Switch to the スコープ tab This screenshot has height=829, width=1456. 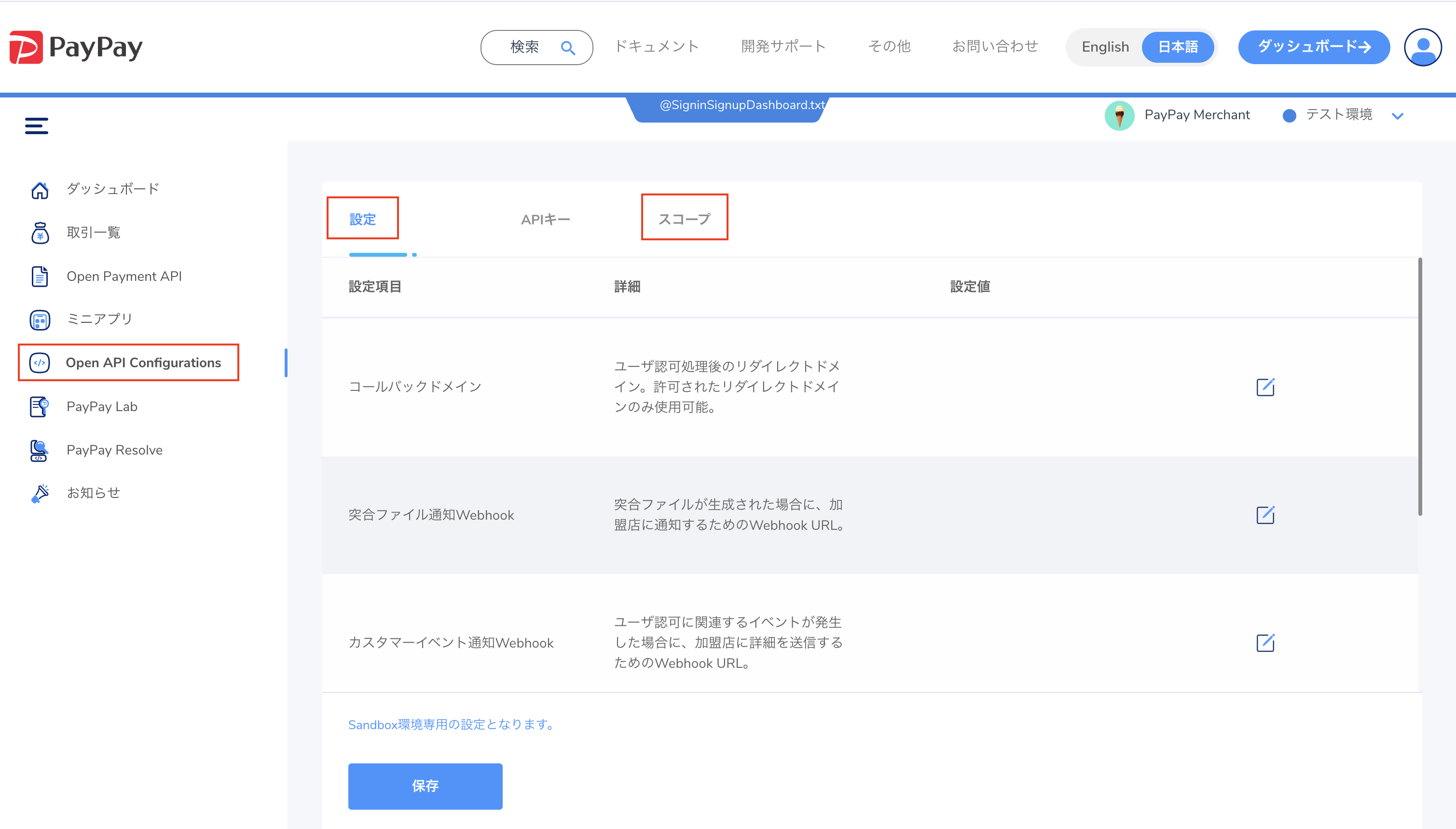pos(684,219)
